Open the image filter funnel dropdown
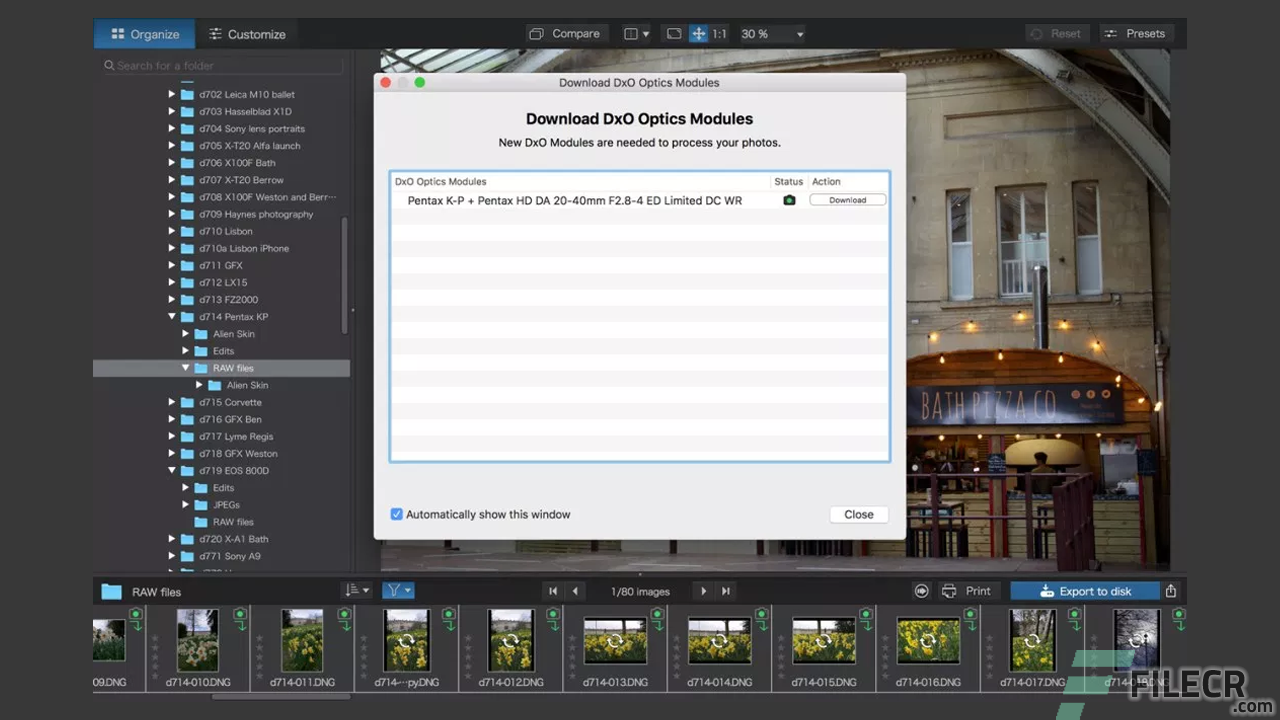Image resolution: width=1280 pixels, height=720 pixels. 398,591
